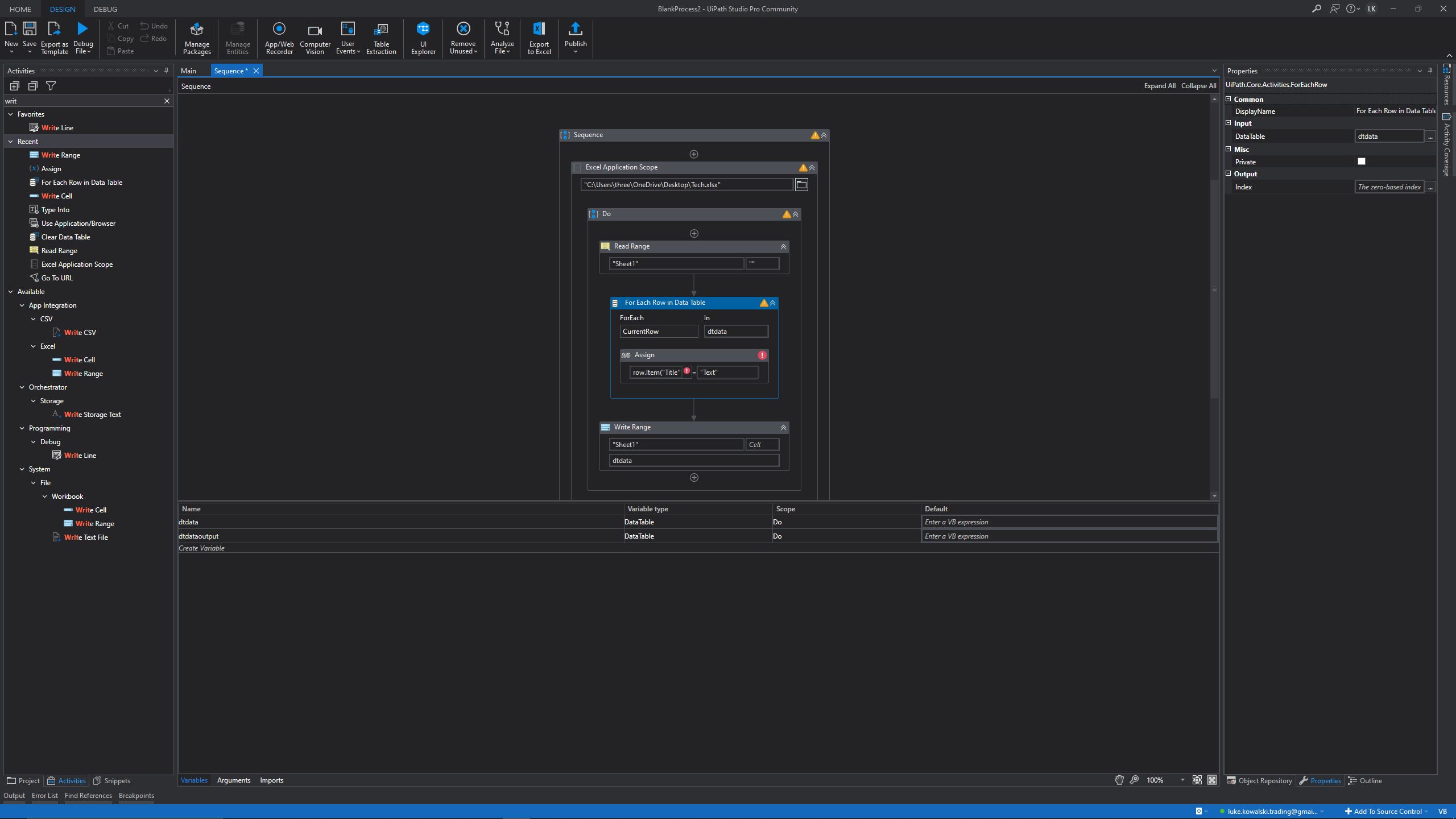The width and height of the screenshot is (1456, 819).
Task: Open the Arguments panel tab
Action: point(233,780)
